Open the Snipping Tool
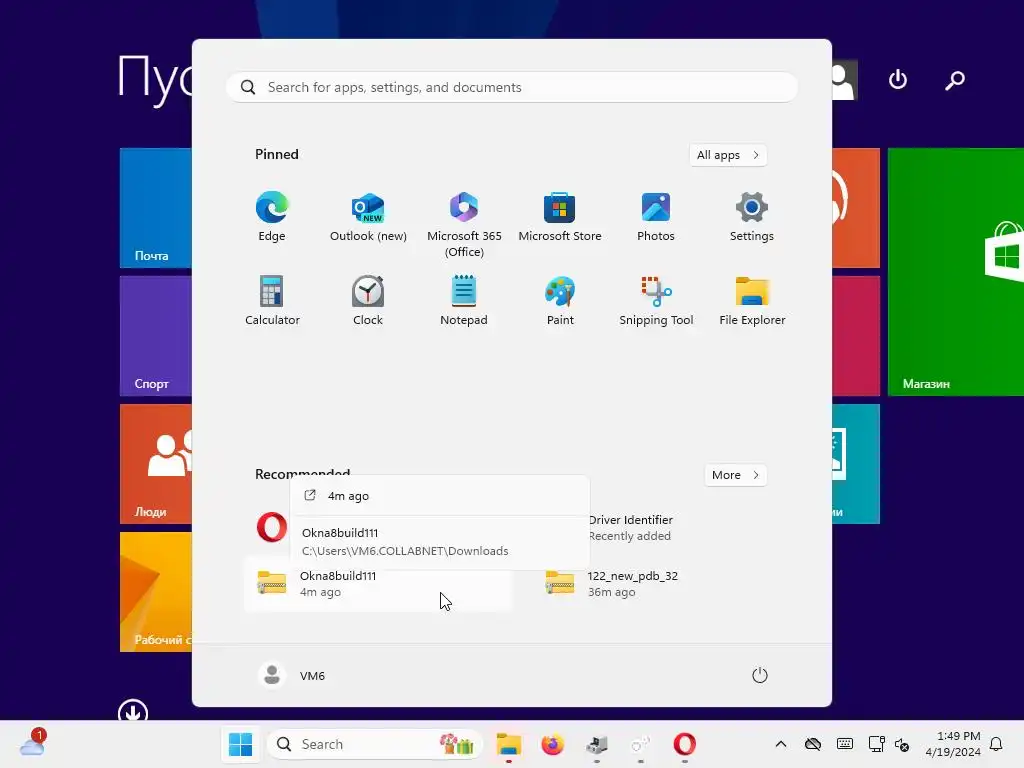 [656, 301]
